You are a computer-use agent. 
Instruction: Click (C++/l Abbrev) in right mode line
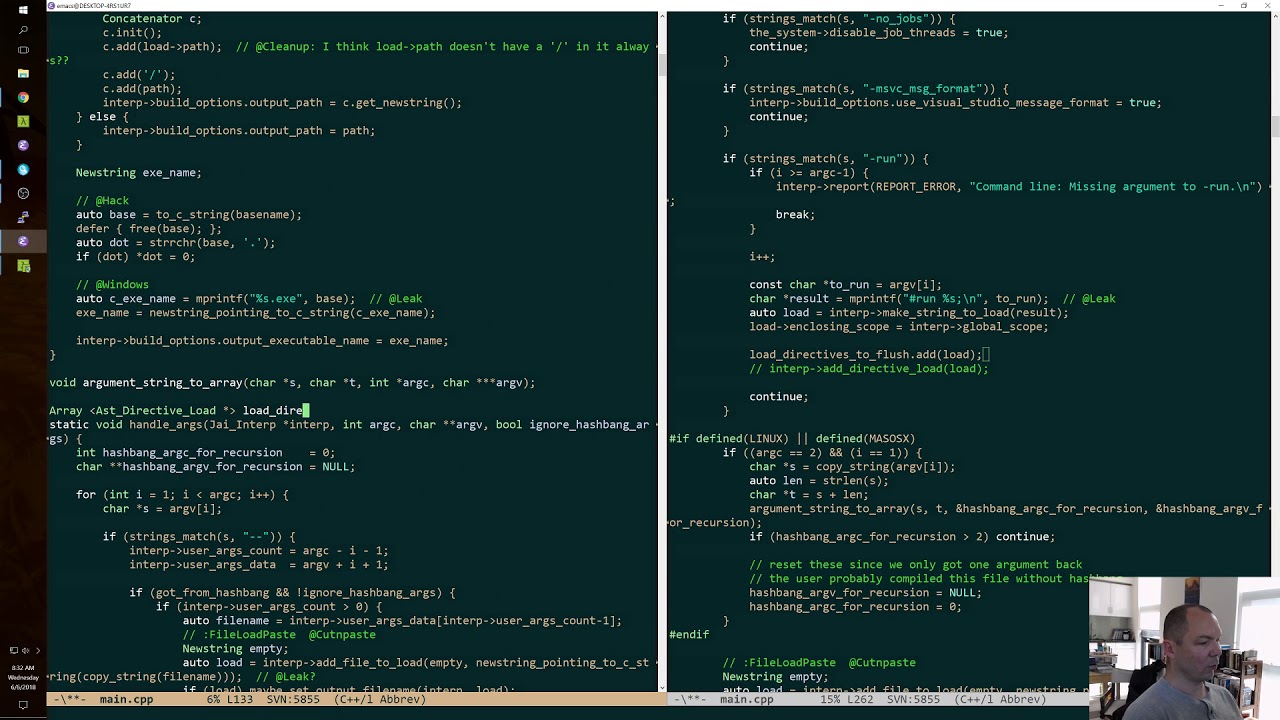coord(999,699)
